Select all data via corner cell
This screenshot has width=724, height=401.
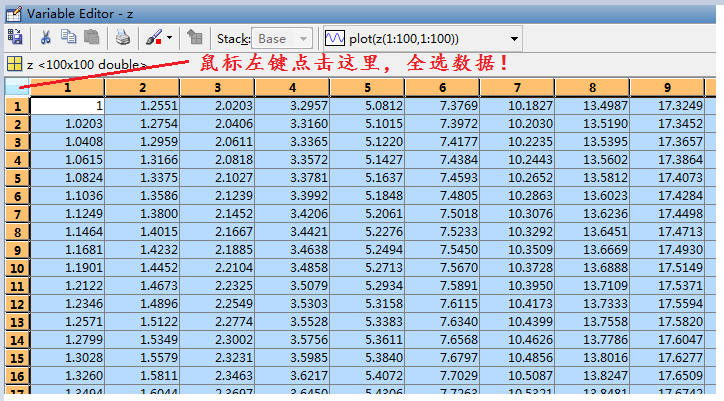tap(18, 87)
